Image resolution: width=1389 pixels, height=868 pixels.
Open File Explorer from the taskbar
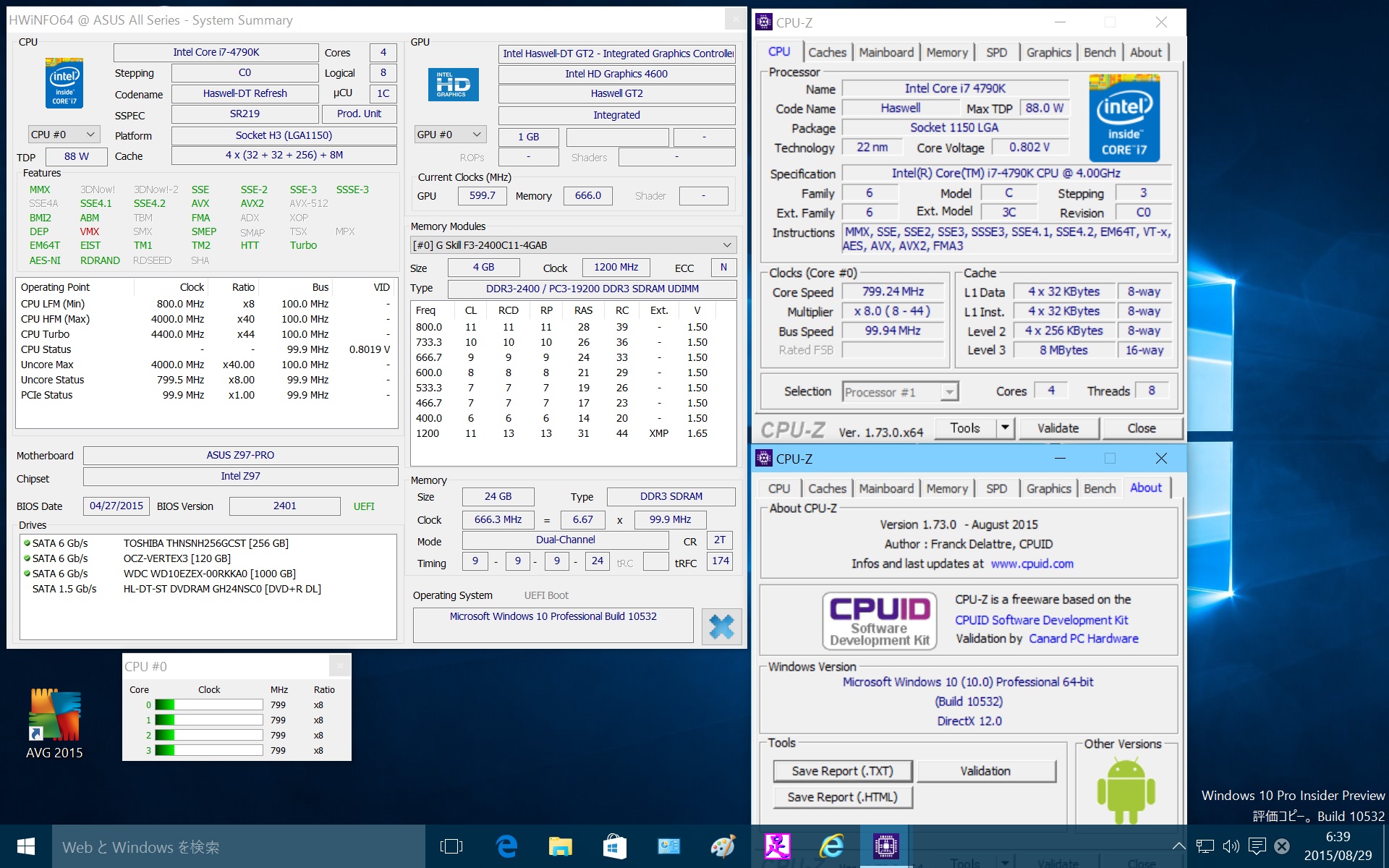click(560, 846)
